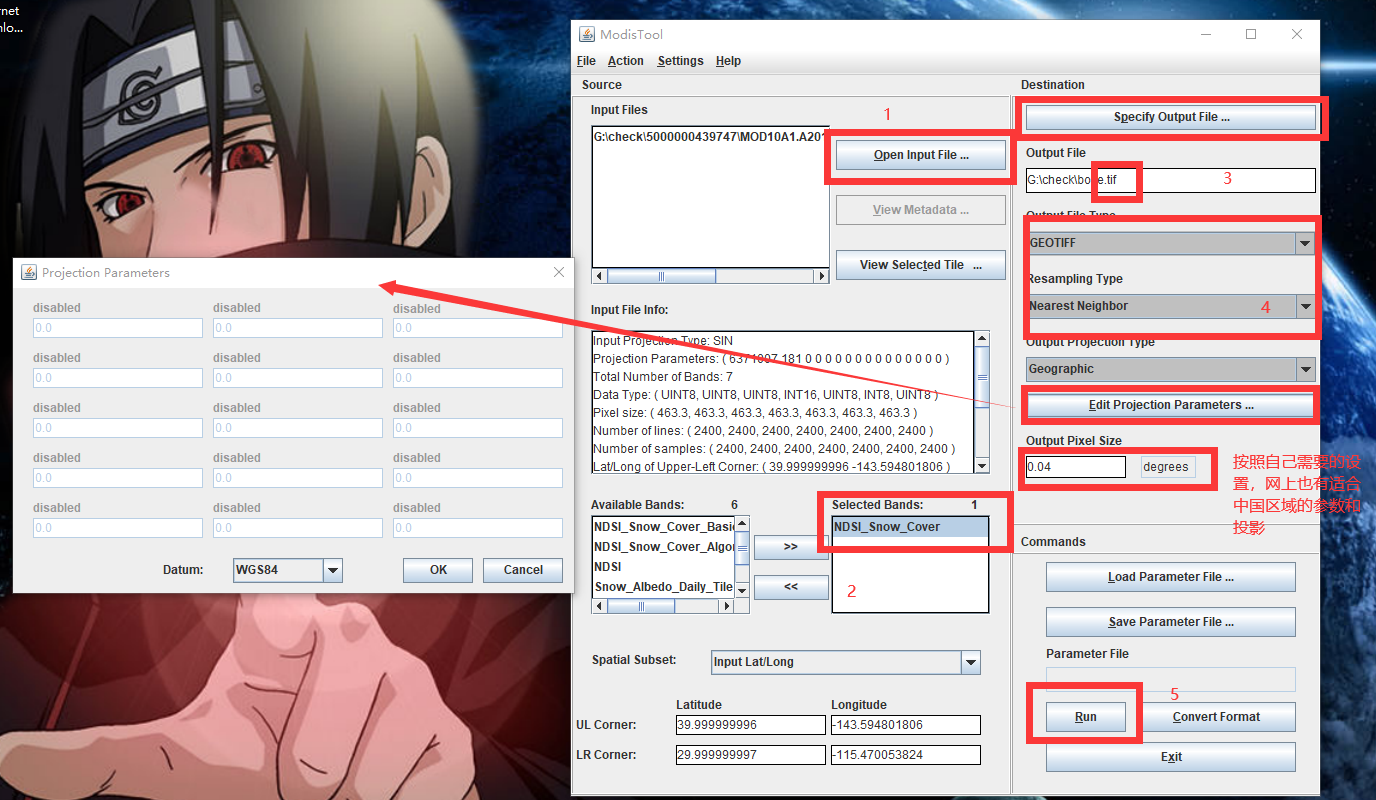This screenshot has width=1376, height=800.
Task: Click the LR Corner Latitude field
Action: click(x=750, y=755)
